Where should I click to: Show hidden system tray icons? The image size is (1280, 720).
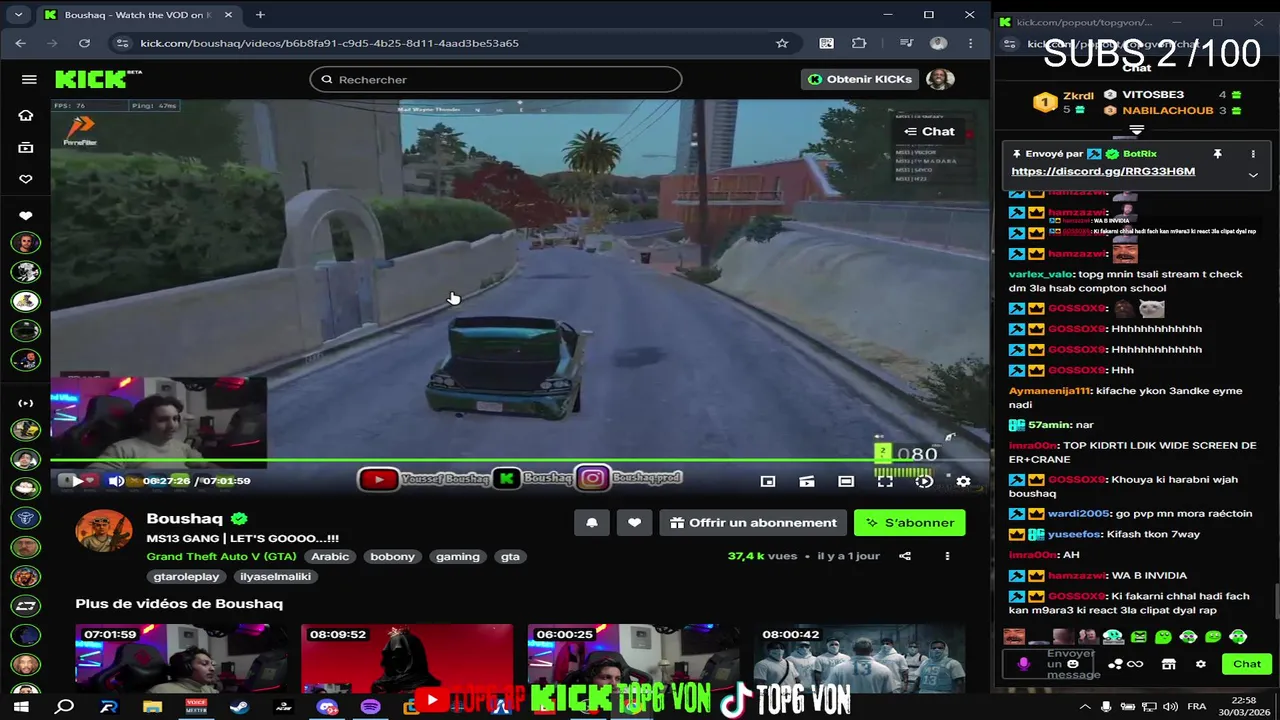pos(1086,707)
